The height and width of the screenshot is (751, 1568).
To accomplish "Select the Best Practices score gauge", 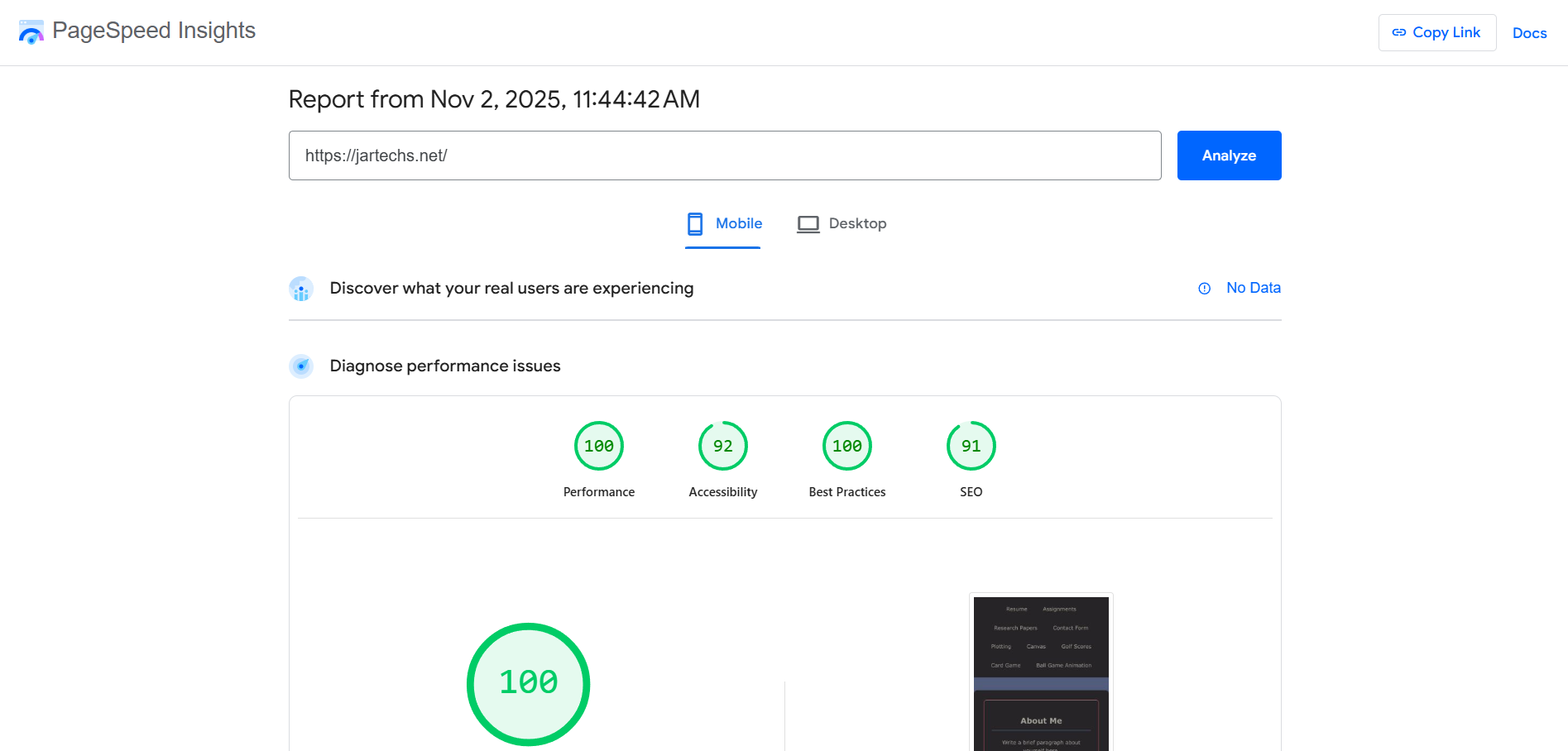I will (x=846, y=445).
